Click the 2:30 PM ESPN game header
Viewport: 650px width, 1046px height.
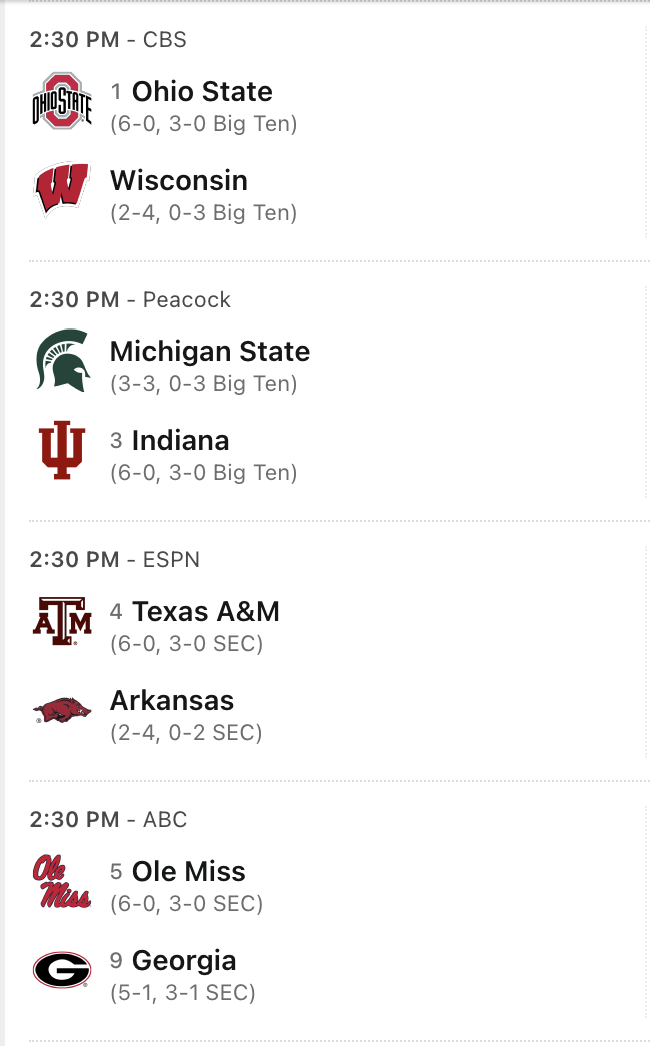tap(114, 560)
